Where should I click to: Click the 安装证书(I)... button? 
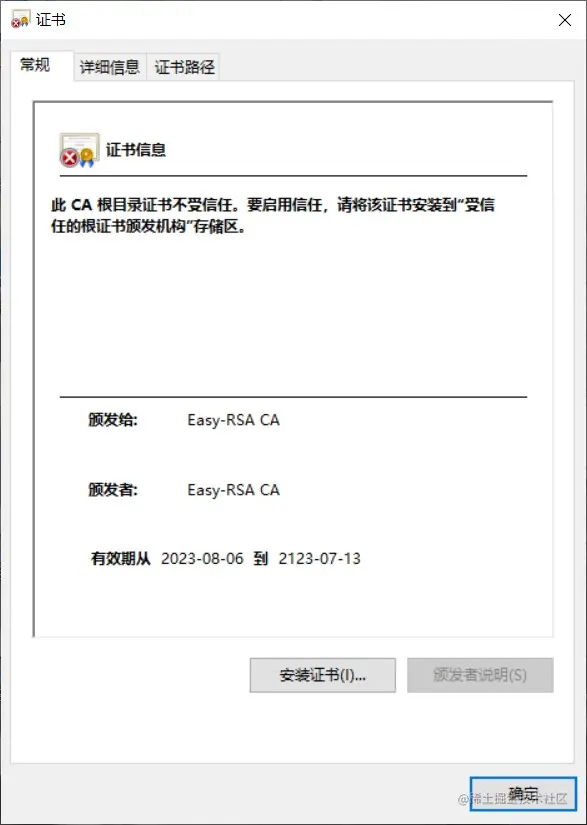point(322,675)
